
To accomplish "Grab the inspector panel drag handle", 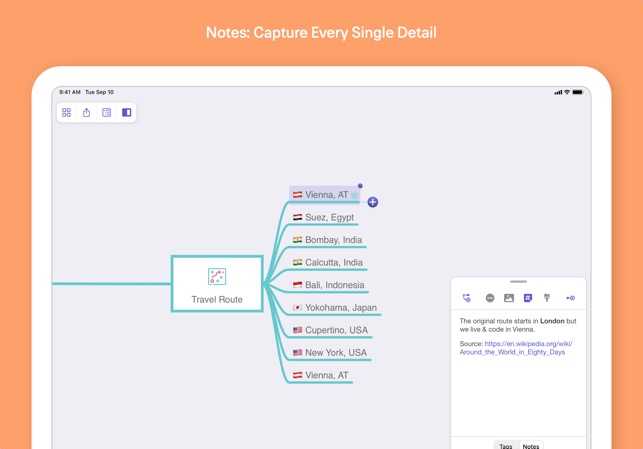I will coord(518,282).
